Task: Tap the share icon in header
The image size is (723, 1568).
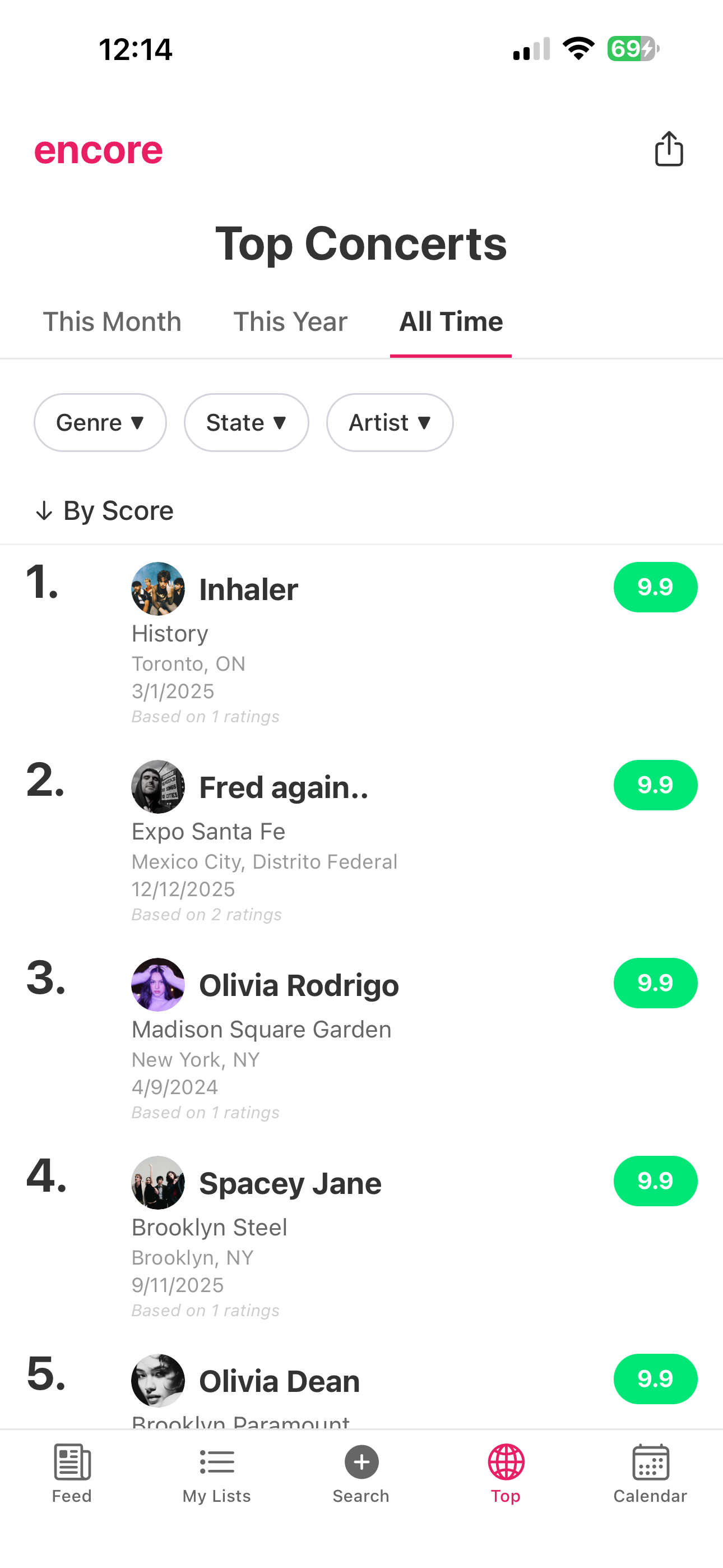Action: pos(668,149)
